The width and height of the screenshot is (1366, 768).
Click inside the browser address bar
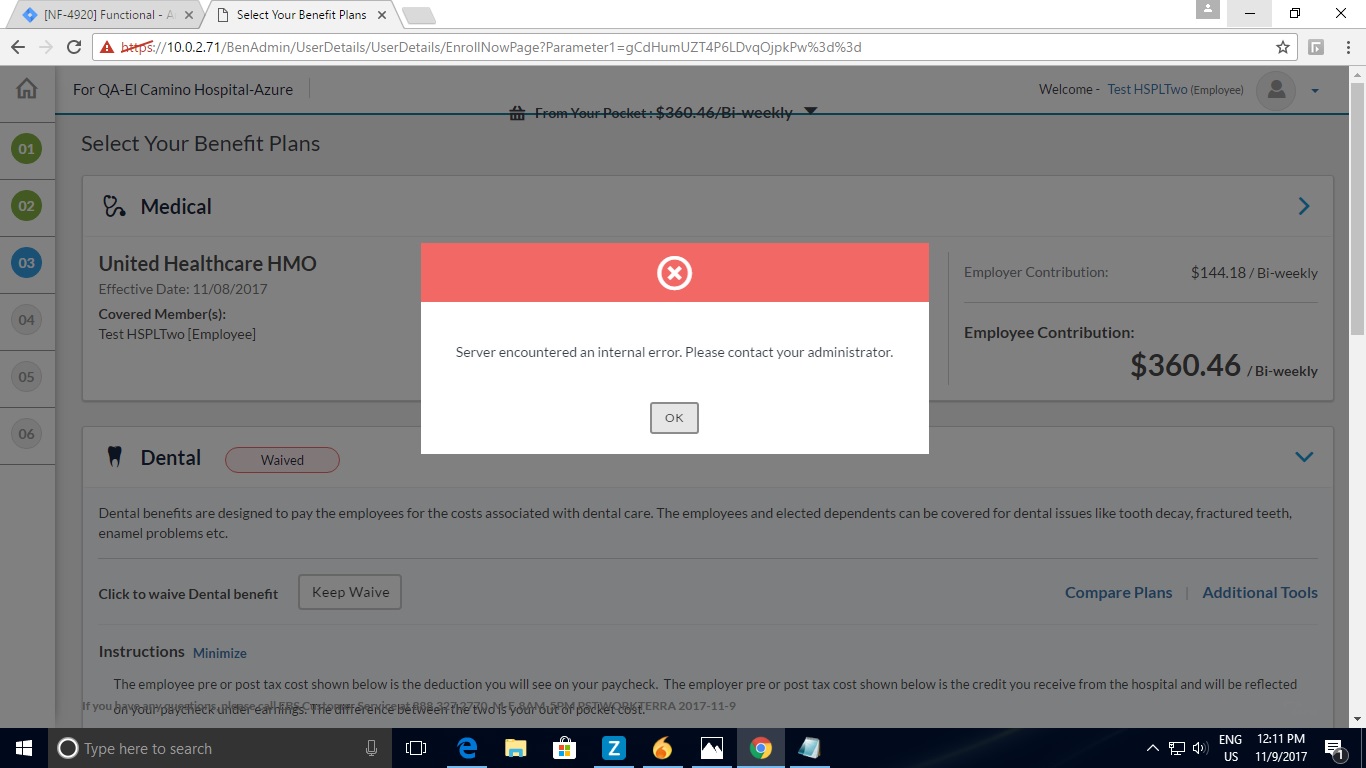(x=600, y=46)
